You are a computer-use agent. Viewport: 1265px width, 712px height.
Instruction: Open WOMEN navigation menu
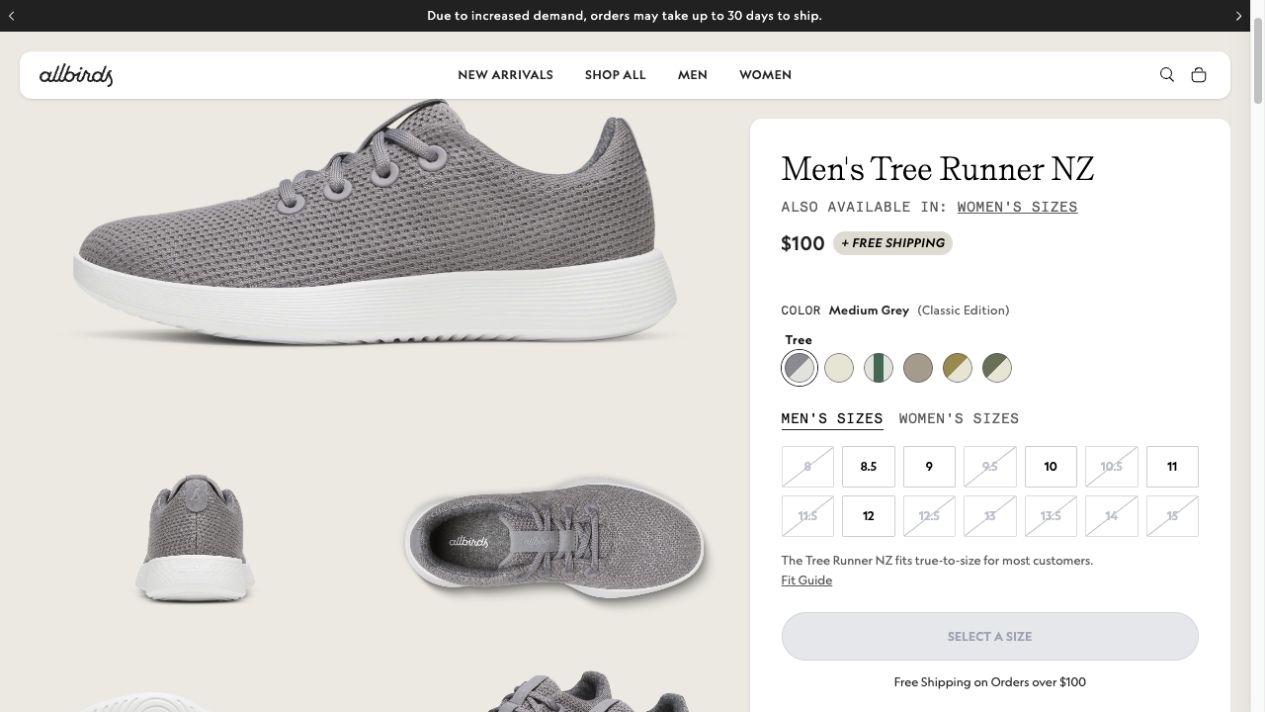[x=765, y=75]
